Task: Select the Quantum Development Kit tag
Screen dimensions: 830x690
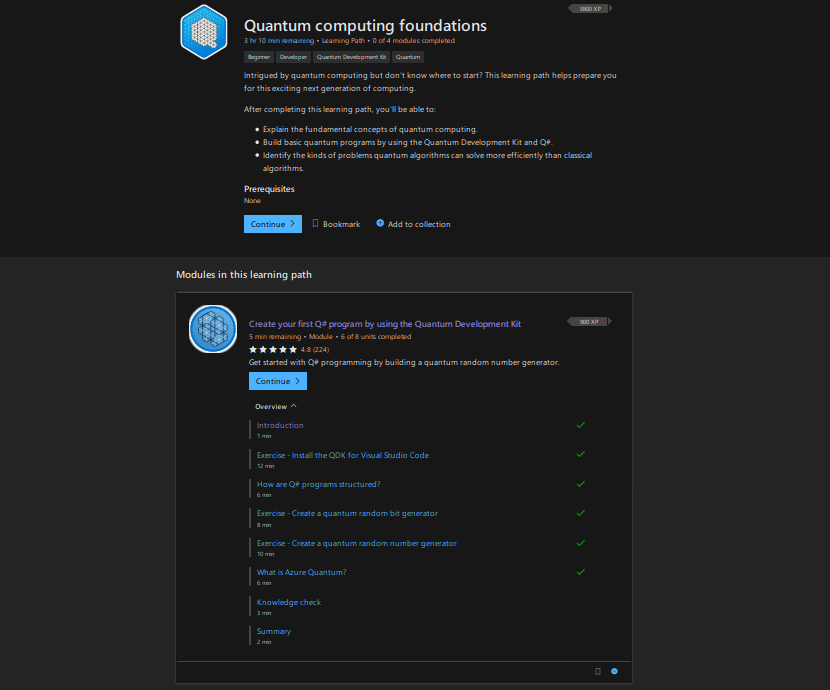Action: [x=351, y=57]
